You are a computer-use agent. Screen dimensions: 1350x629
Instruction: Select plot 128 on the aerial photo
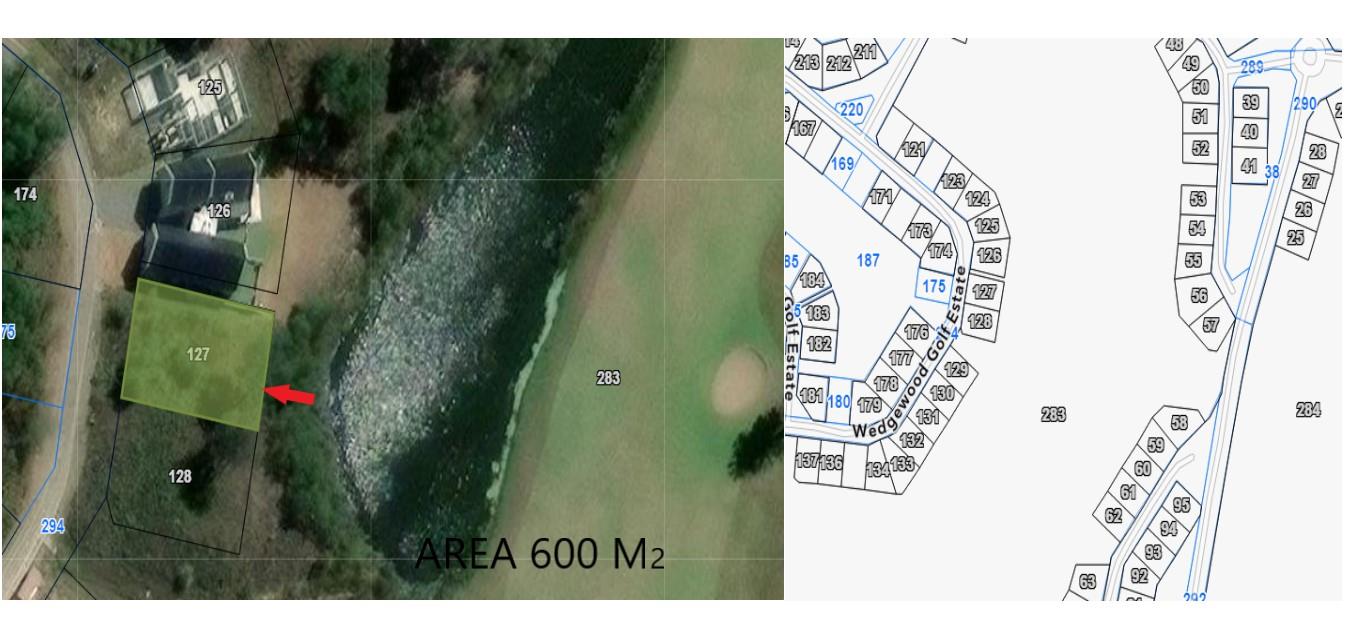click(x=180, y=476)
